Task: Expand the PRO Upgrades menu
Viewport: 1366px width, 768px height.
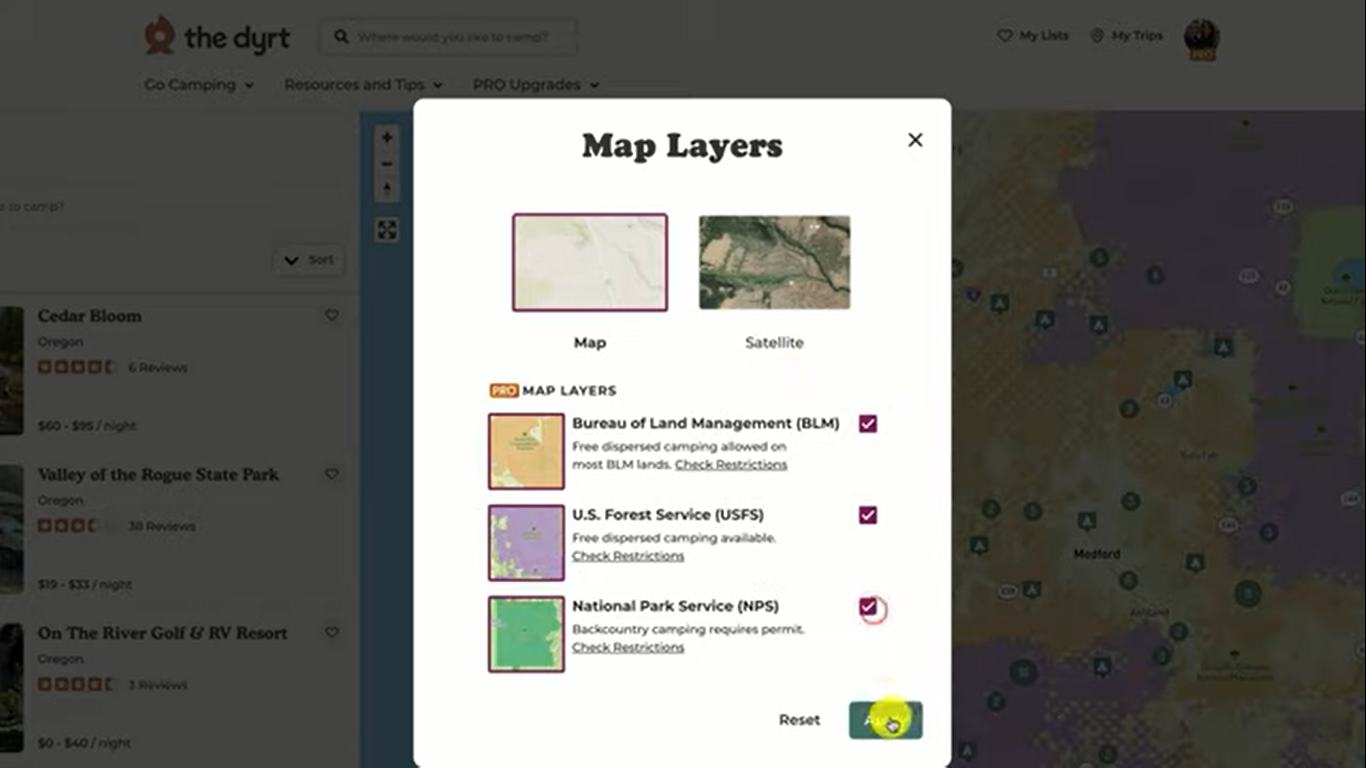Action: 536,85
